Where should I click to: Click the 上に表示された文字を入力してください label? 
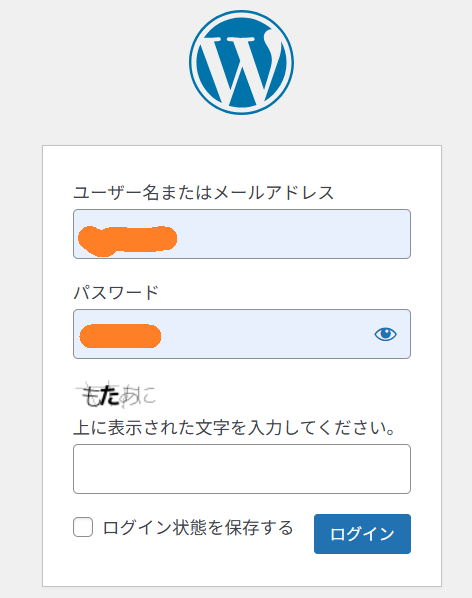234,428
